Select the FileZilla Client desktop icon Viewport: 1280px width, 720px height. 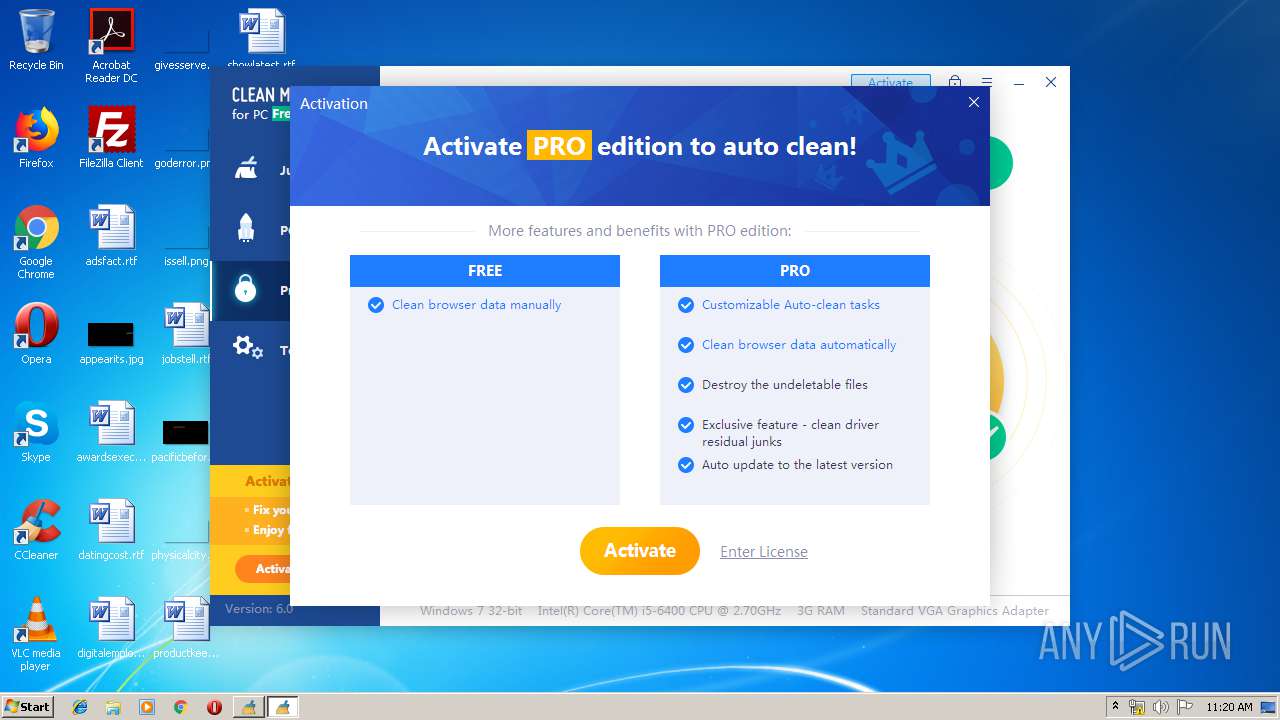pyautogui.click(x=111, y=138)
